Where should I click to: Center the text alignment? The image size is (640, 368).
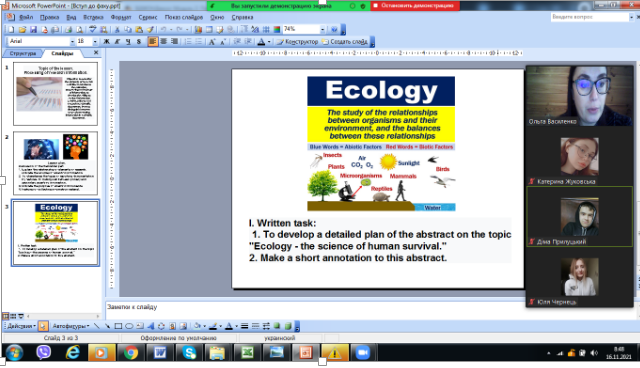point(164,41)
